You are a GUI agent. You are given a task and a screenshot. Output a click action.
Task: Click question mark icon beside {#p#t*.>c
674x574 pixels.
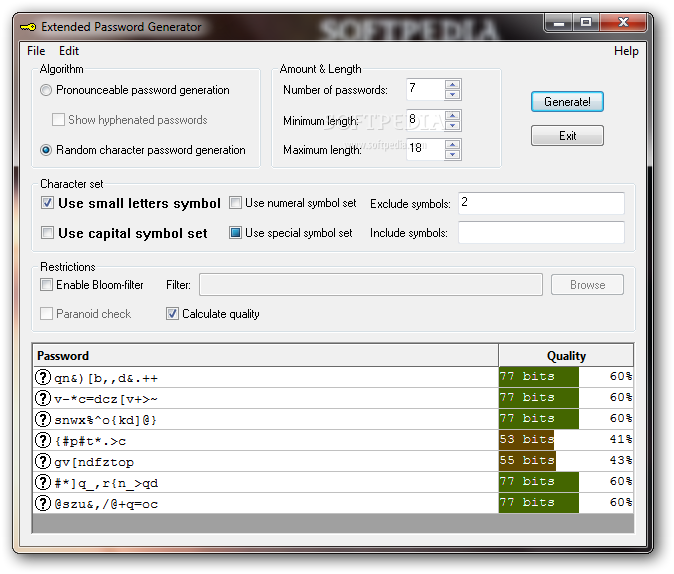(43, 440)
